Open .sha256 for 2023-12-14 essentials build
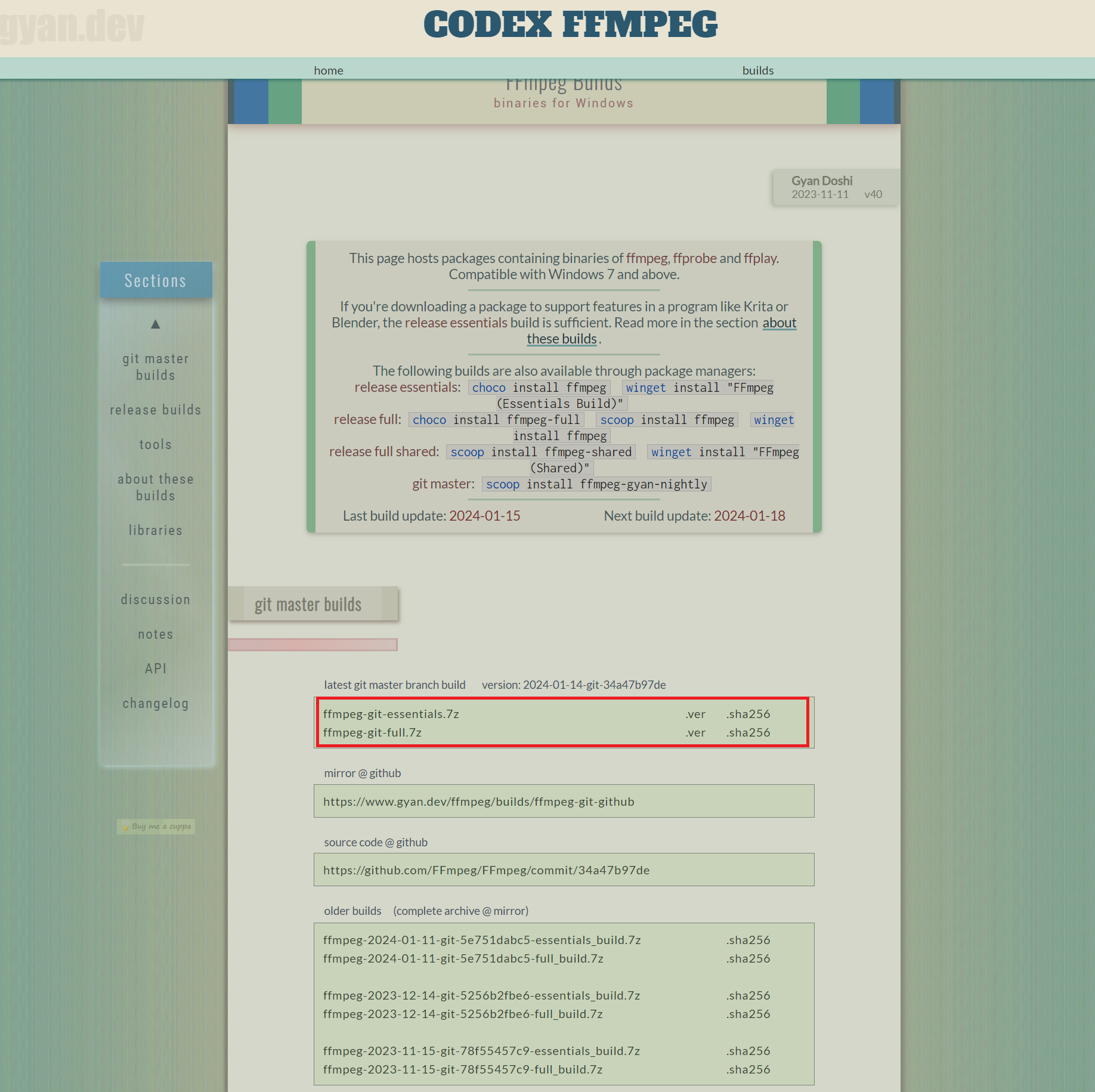 748,995
